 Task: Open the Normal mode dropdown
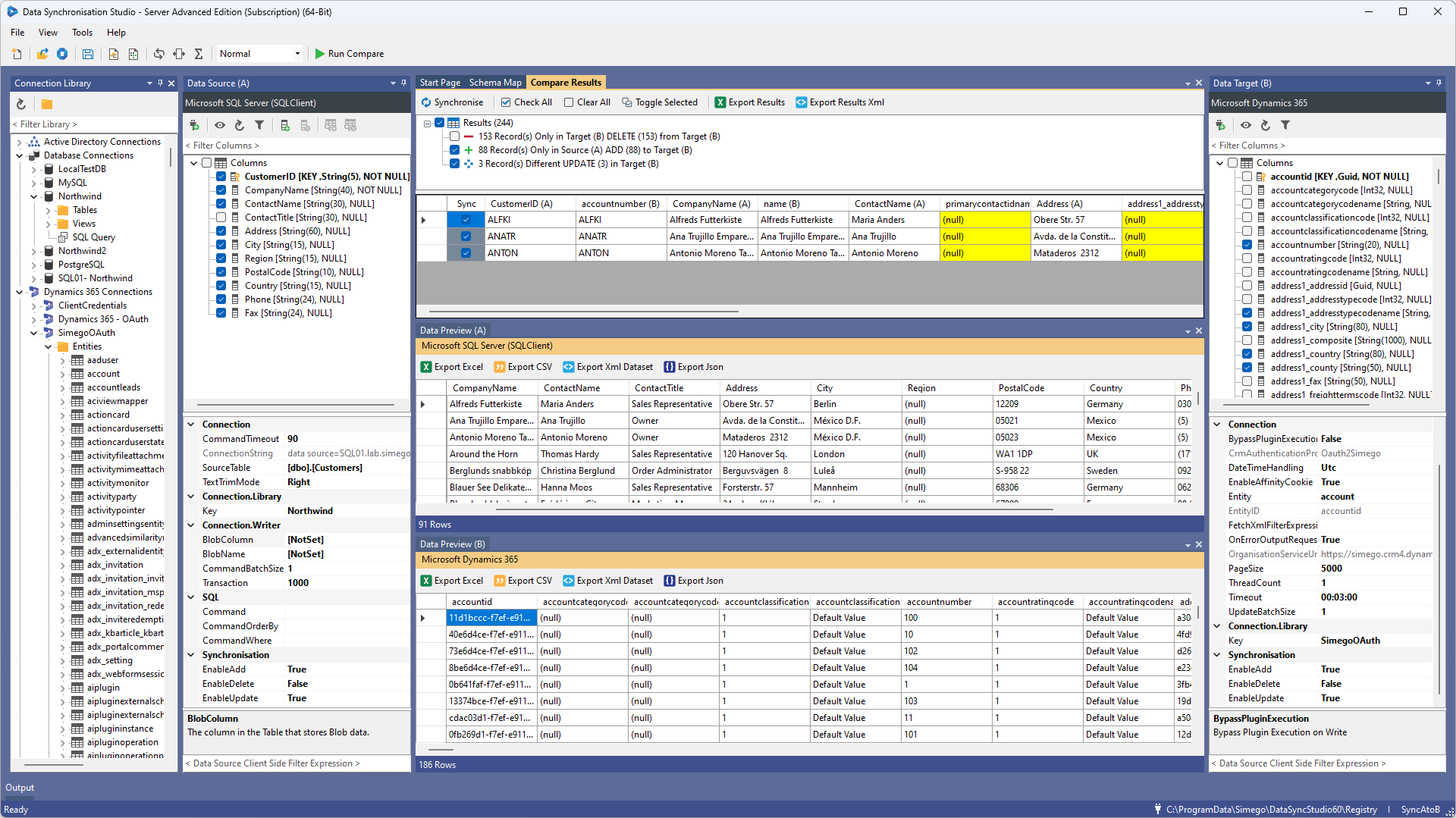(297, 54)
